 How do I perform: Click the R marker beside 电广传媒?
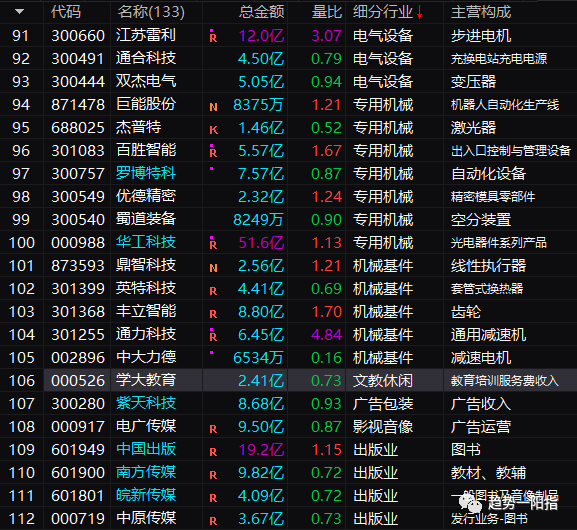coord(213,429)
